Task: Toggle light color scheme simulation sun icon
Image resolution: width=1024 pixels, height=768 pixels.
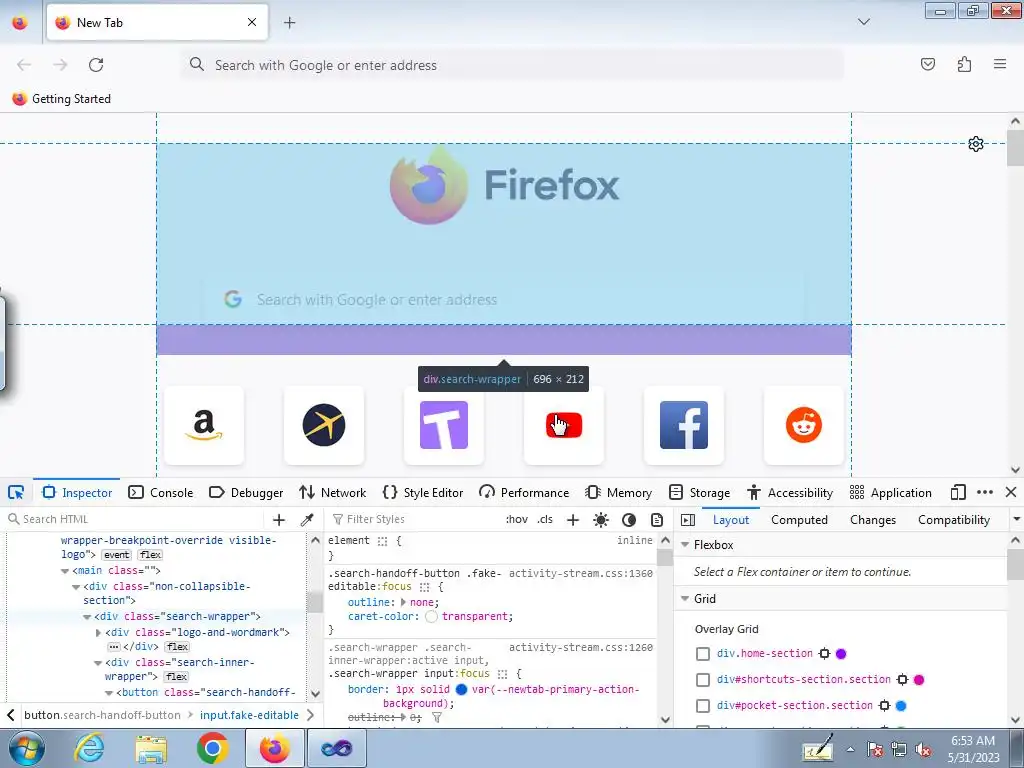Action: (x=601, y=520)
